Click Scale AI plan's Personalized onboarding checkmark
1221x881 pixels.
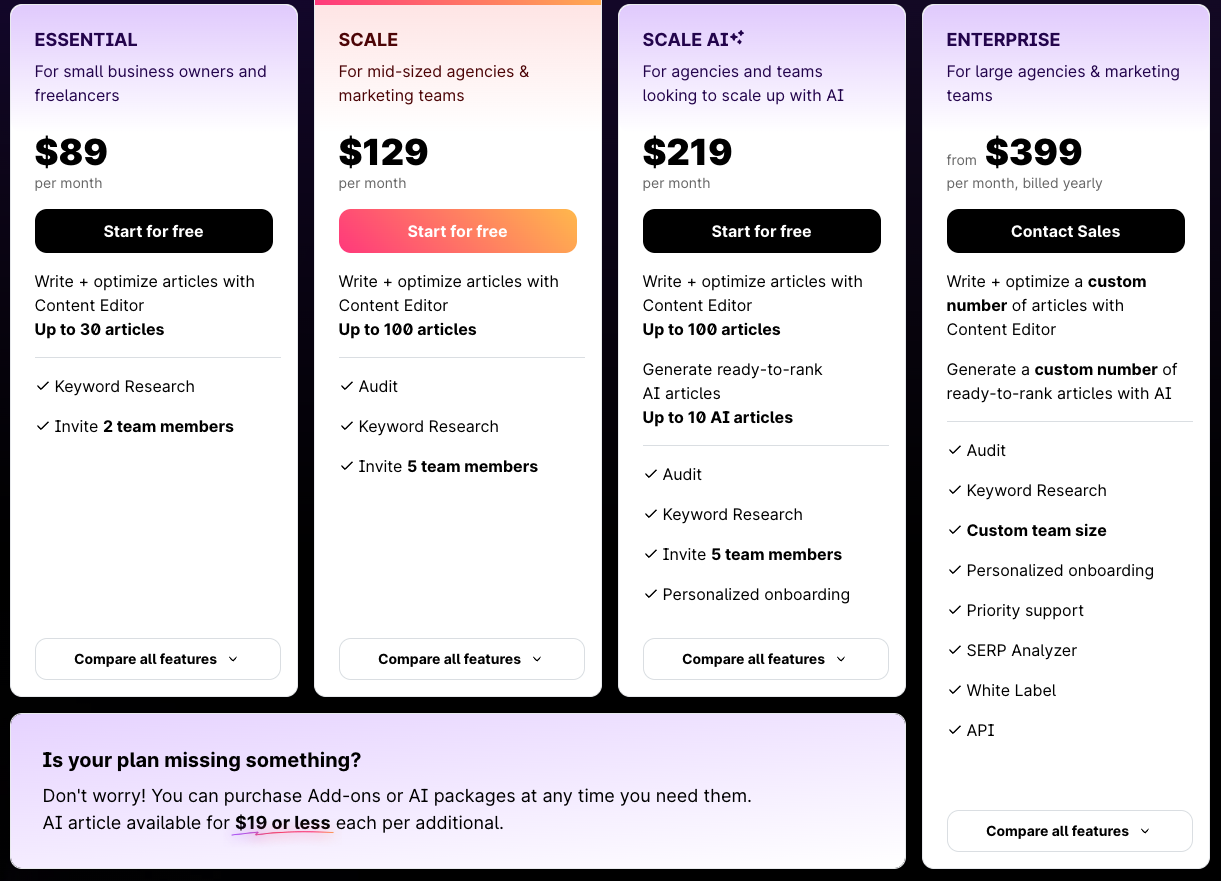click(x=650, y=594)
